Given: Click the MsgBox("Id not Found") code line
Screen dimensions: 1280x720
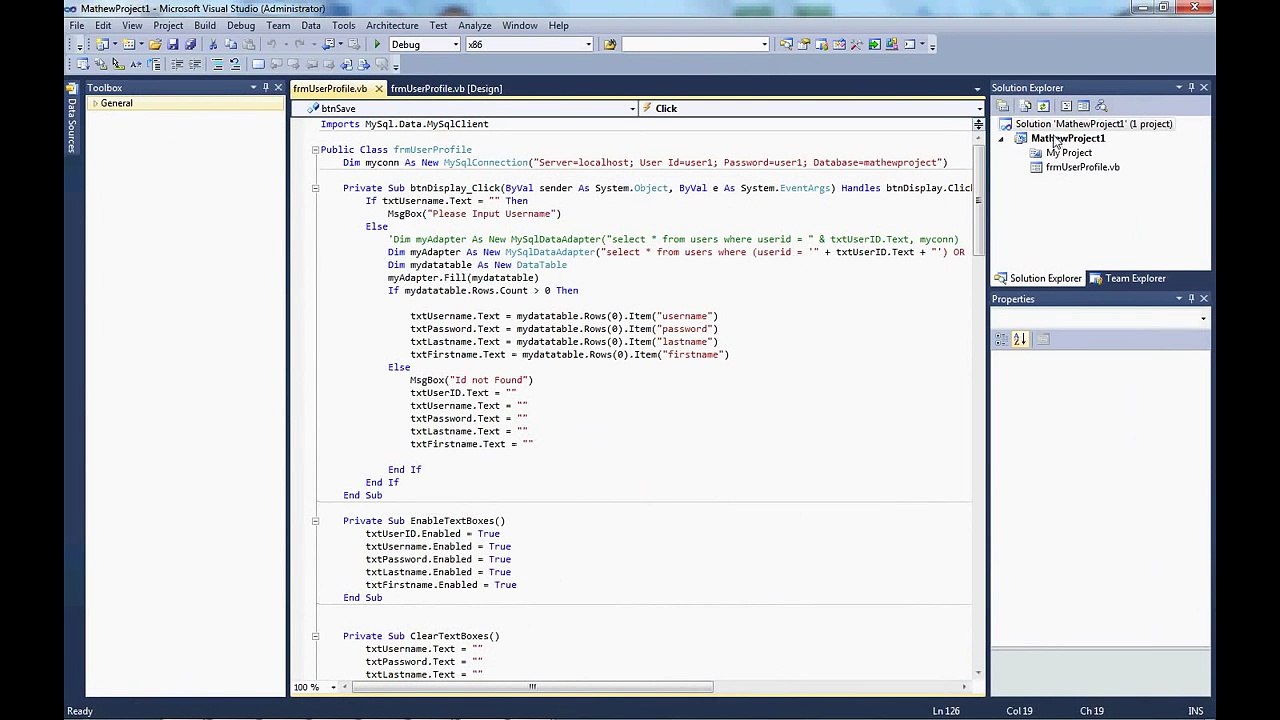Looking at the screenshot, I should pos(471,380).
